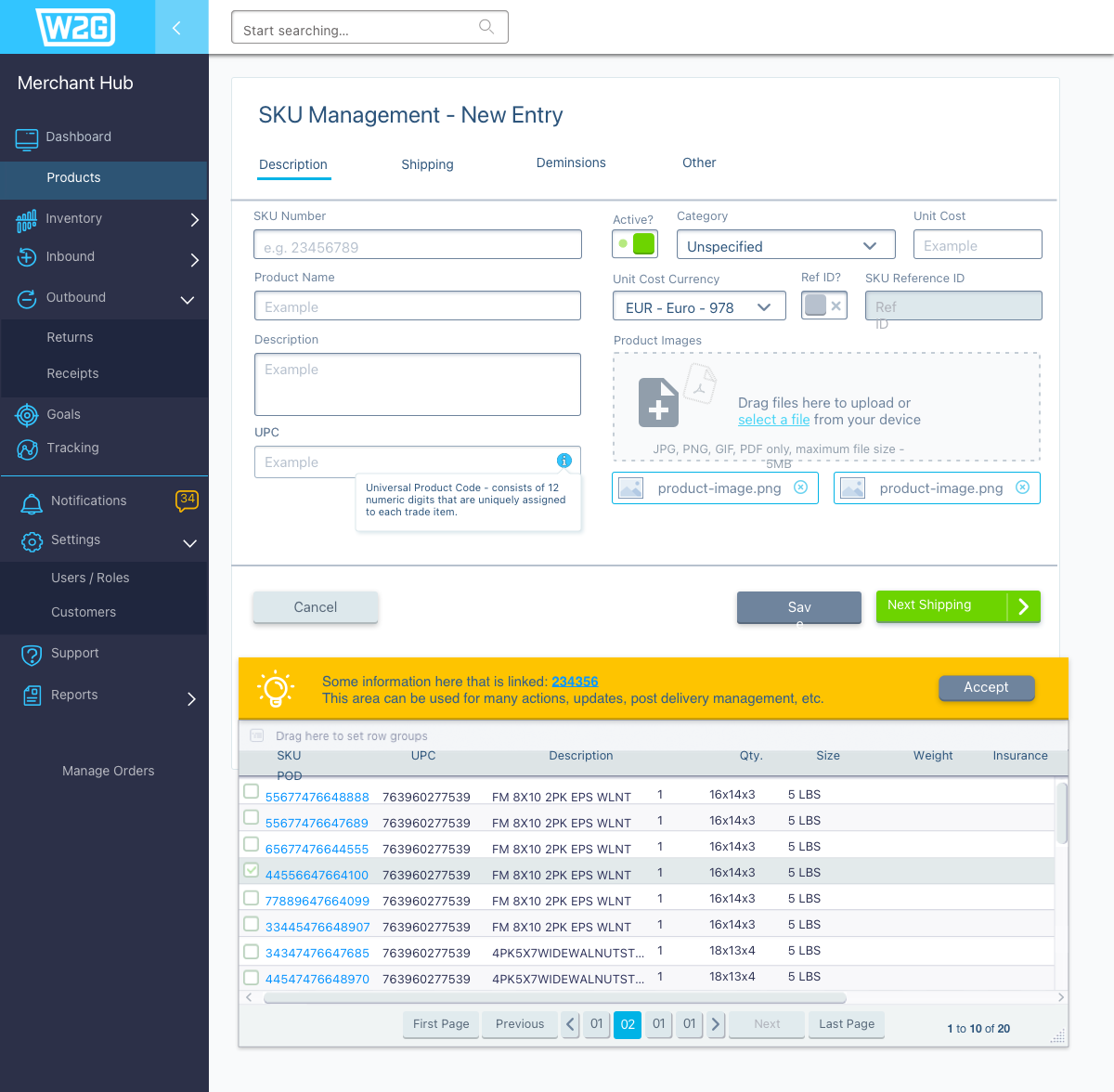Open Unit Cost Currency dropdown
This screenshot has height=1092, width=1114.
[x=698, y=307]
